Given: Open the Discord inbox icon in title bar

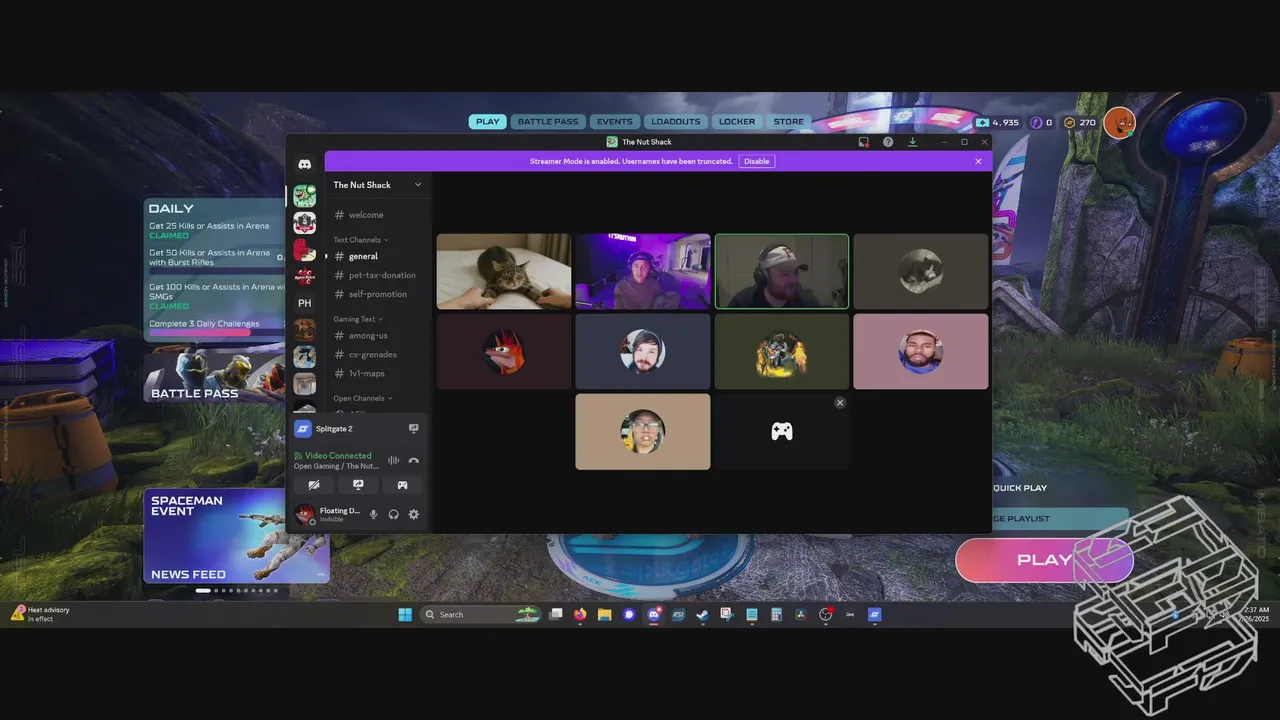Looking at the screenshot, I should coord(863,142).
